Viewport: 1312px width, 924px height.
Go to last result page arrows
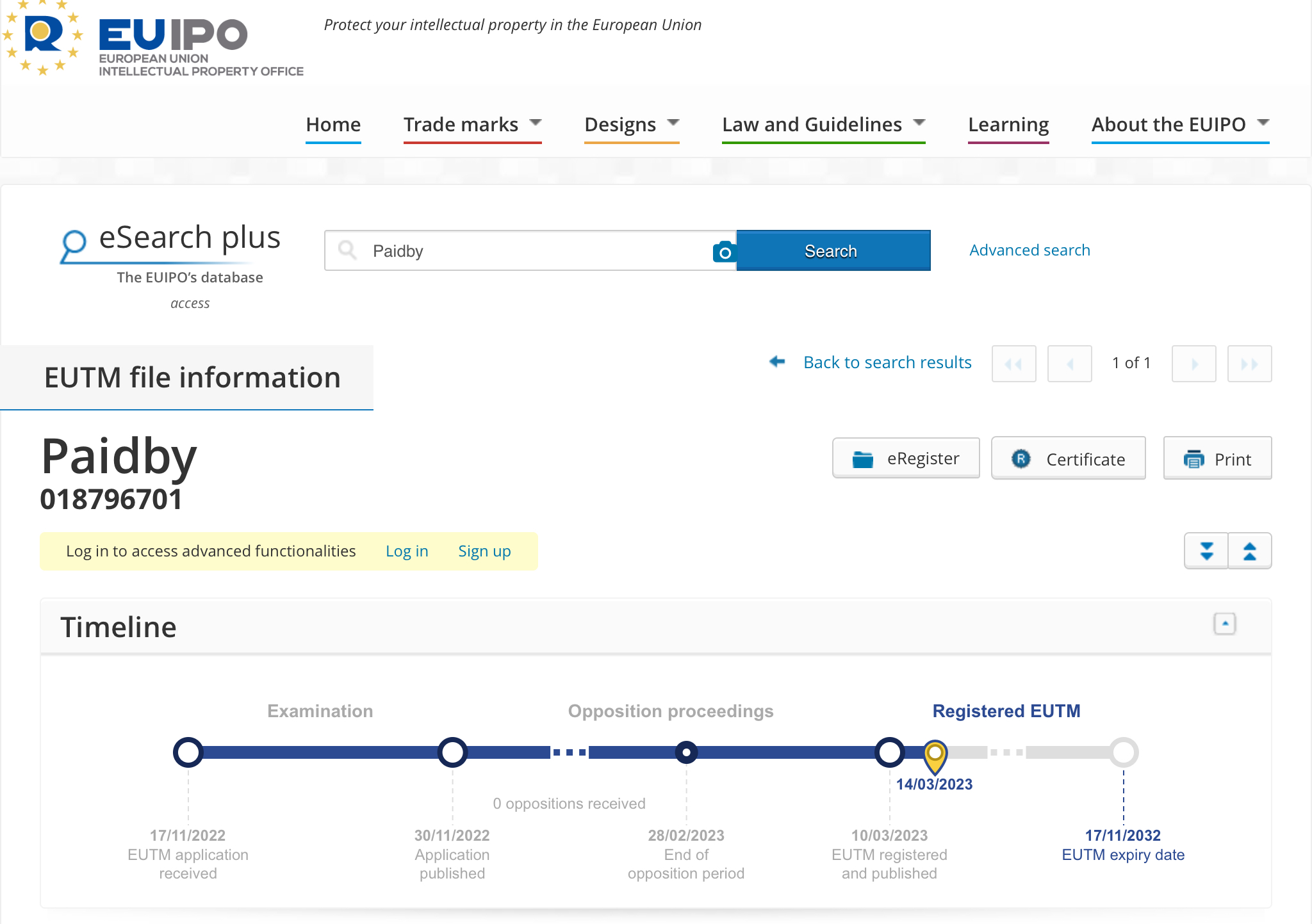[x=1249, y=364]
